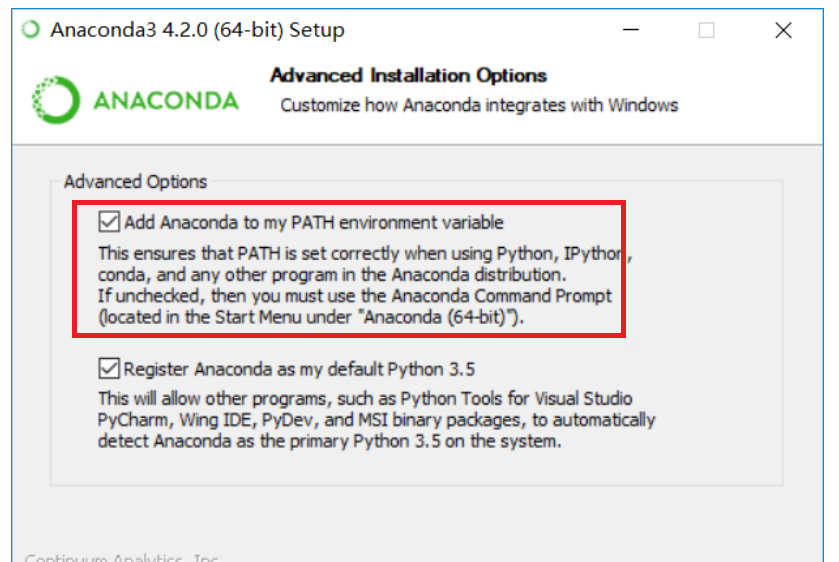The height and width of the screenshot is (562, 839).
Task: Click the "Continuum Analytics, Inc." text at bottom
Action: 121,556
